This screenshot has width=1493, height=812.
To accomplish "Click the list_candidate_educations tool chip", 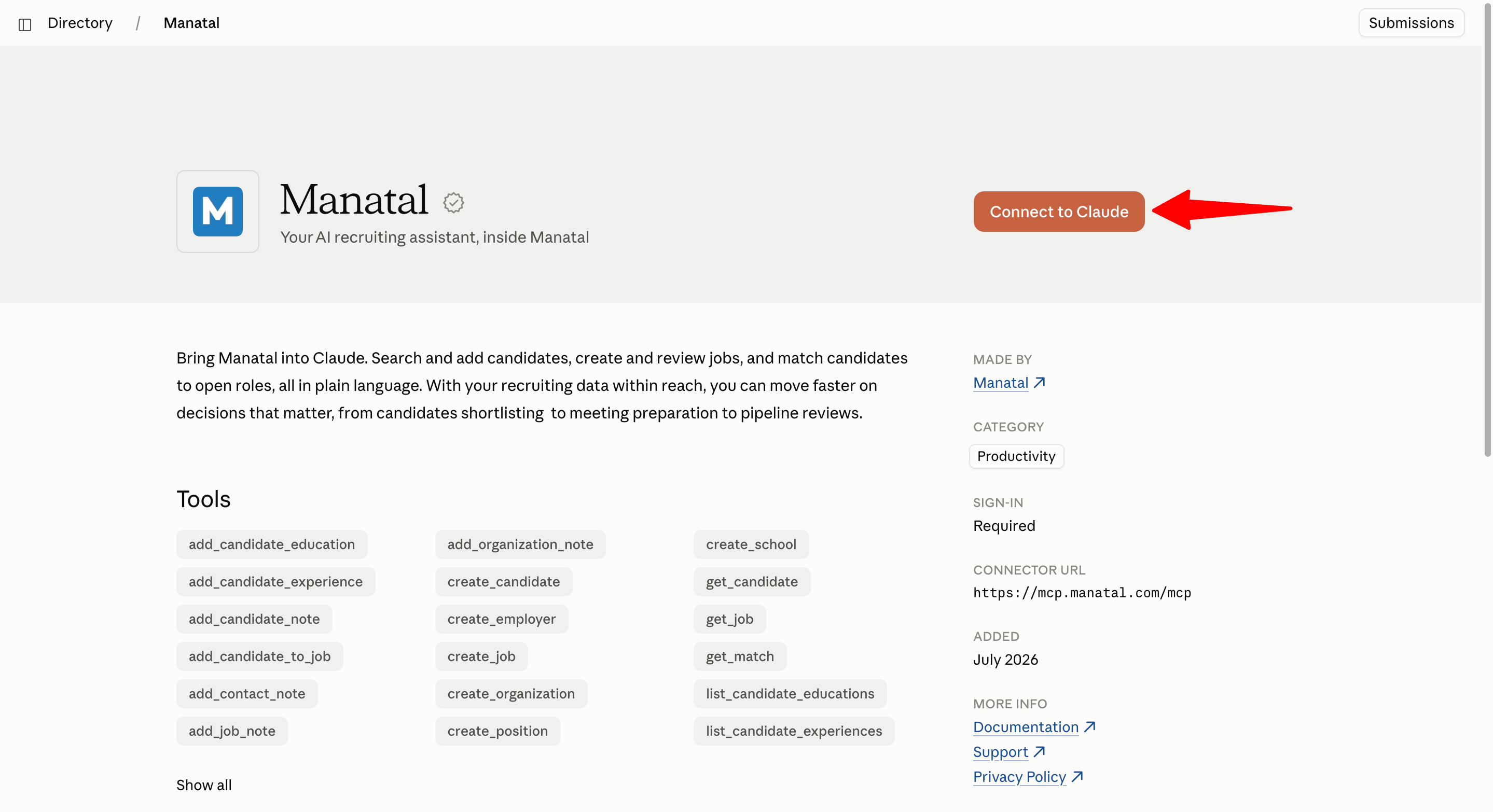I will (791, 694).
